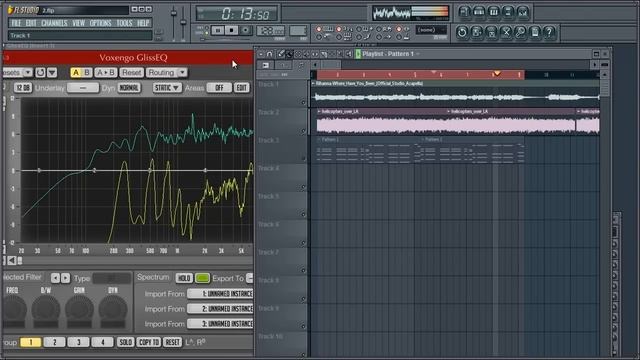Image resolution: width=640 pixels, height=360 pixels.
Task: Open the CHANNELS menu
Action: (x=54, y=23)
